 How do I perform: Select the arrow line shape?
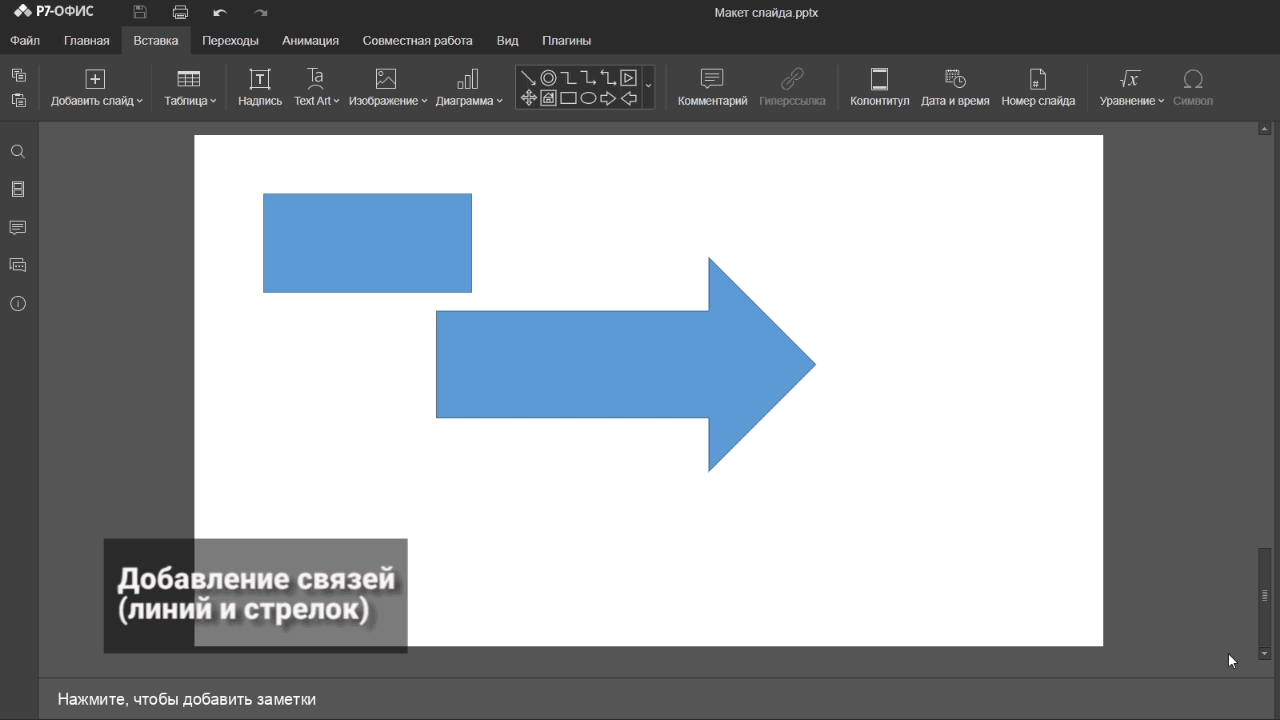528,78
